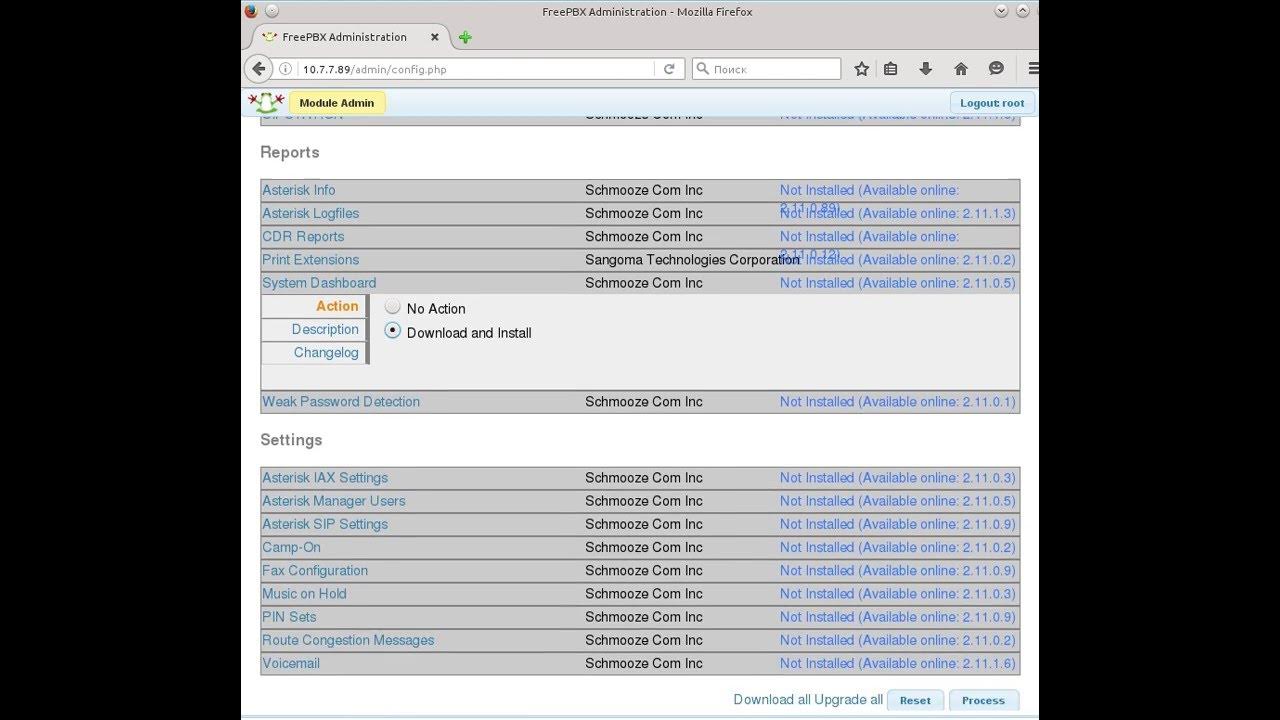The width and height of the screenshot is (1280, 720).
Task: Click the Reset button
Action: point(915,700)
